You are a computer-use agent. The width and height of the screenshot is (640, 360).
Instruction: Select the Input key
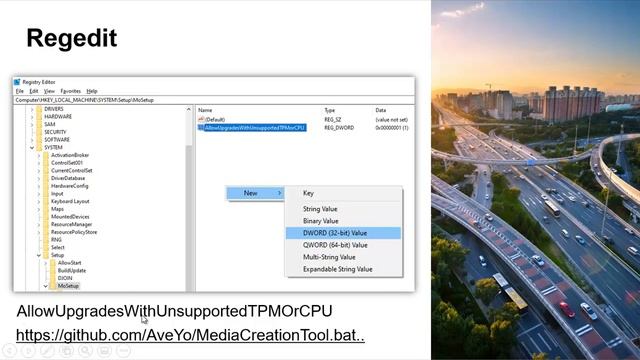[57, 194]
